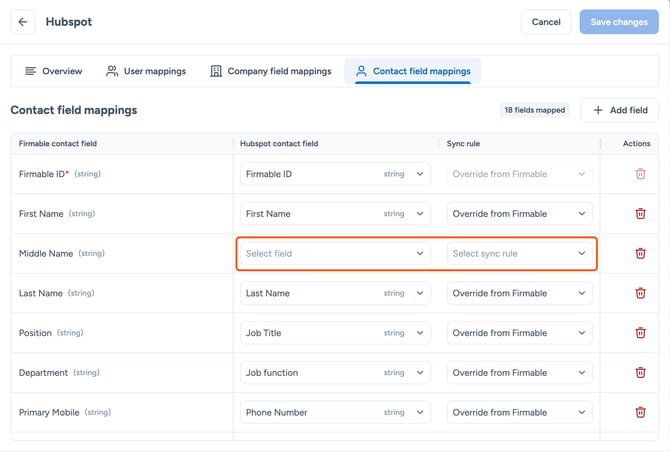Open the Job Title field dropdown

click(x=335, y=333)
